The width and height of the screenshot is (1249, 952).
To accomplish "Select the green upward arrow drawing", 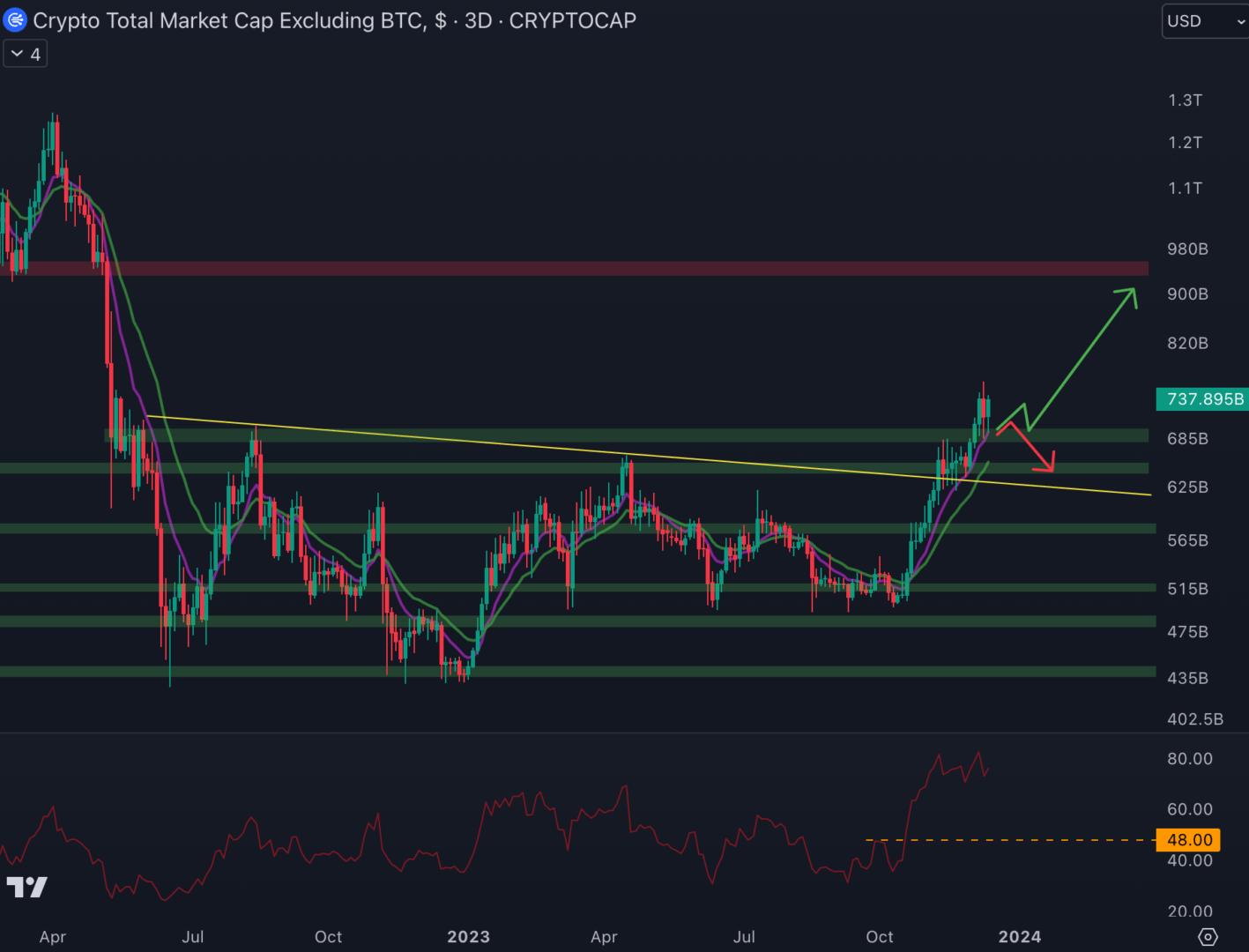I will (1084, 353).
